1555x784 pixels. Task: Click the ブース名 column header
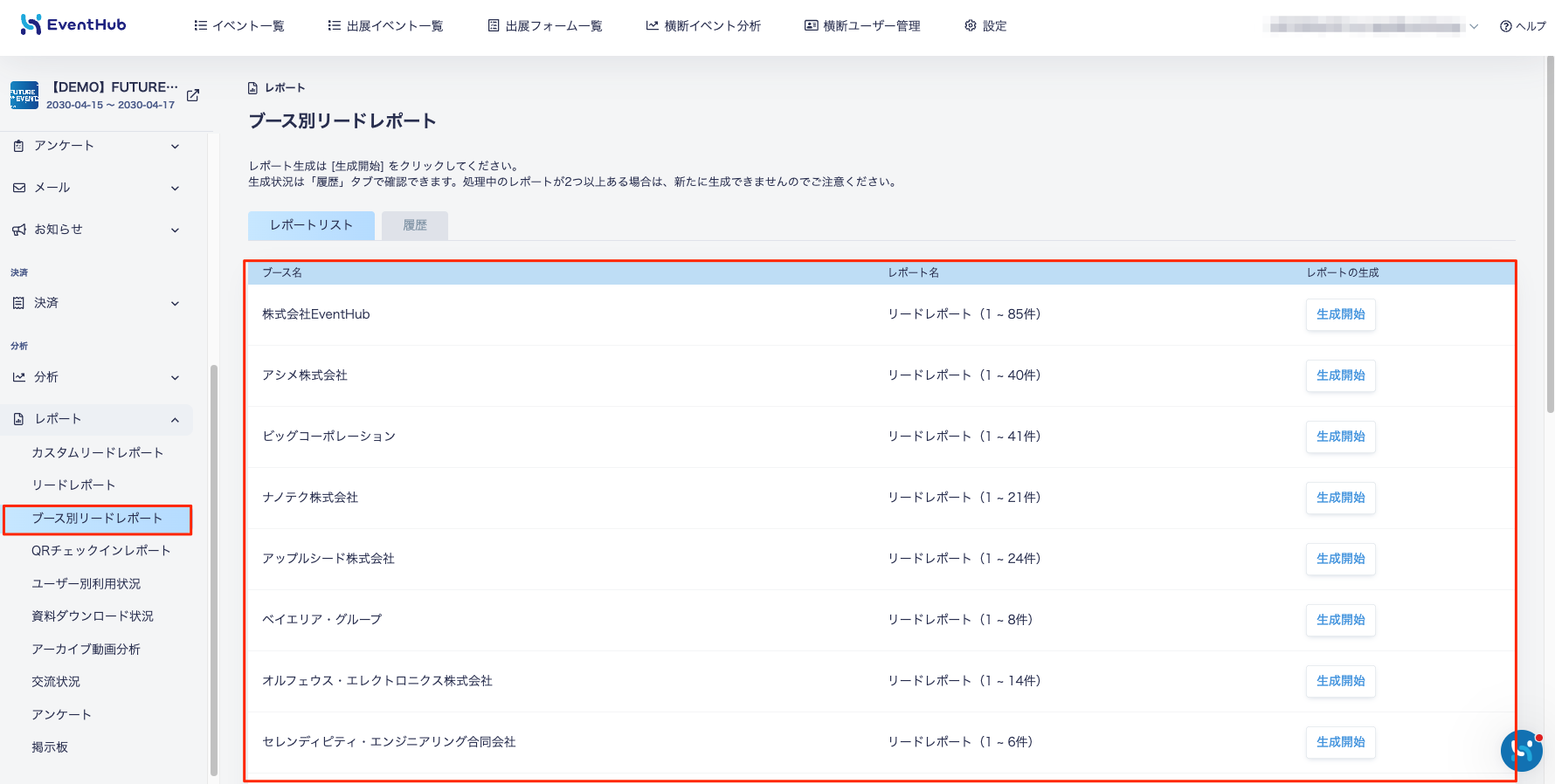tap(282, 272)
